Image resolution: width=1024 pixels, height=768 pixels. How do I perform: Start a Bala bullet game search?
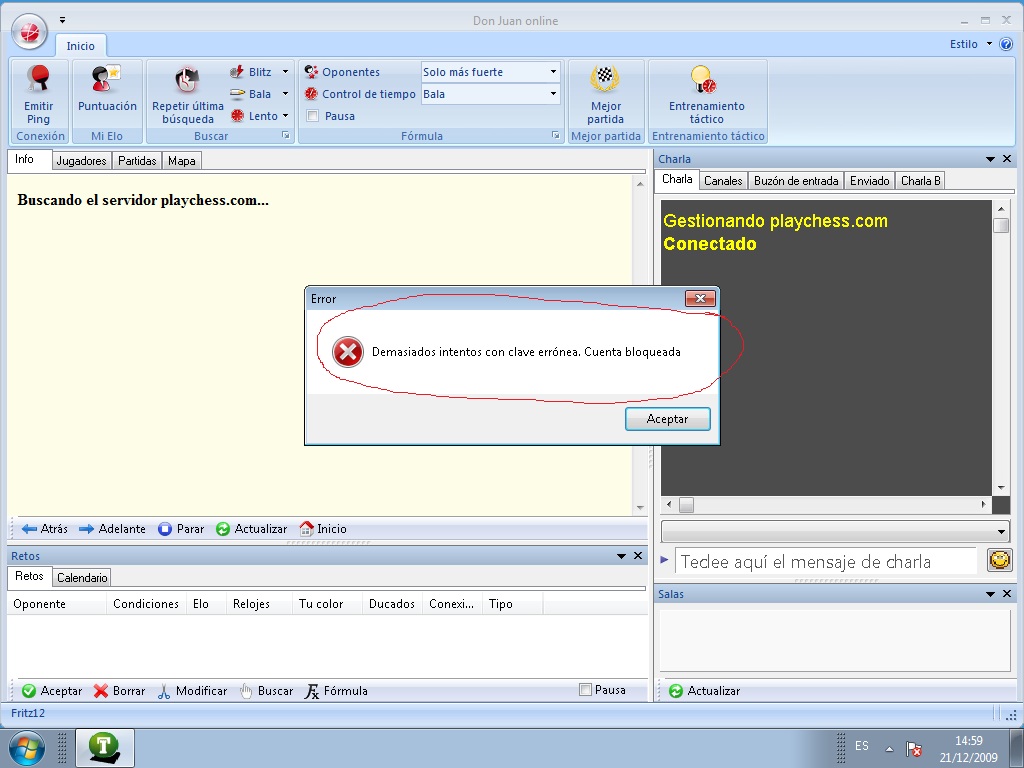tap(251, 94)
